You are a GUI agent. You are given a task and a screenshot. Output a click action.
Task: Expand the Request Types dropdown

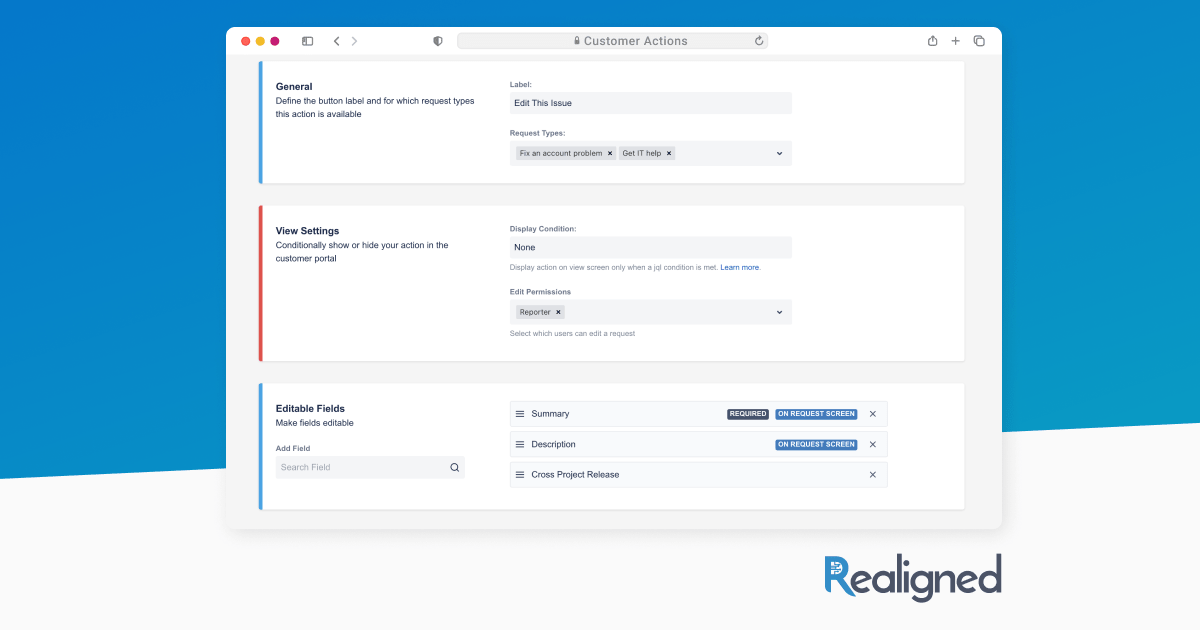tap(779, 152)
